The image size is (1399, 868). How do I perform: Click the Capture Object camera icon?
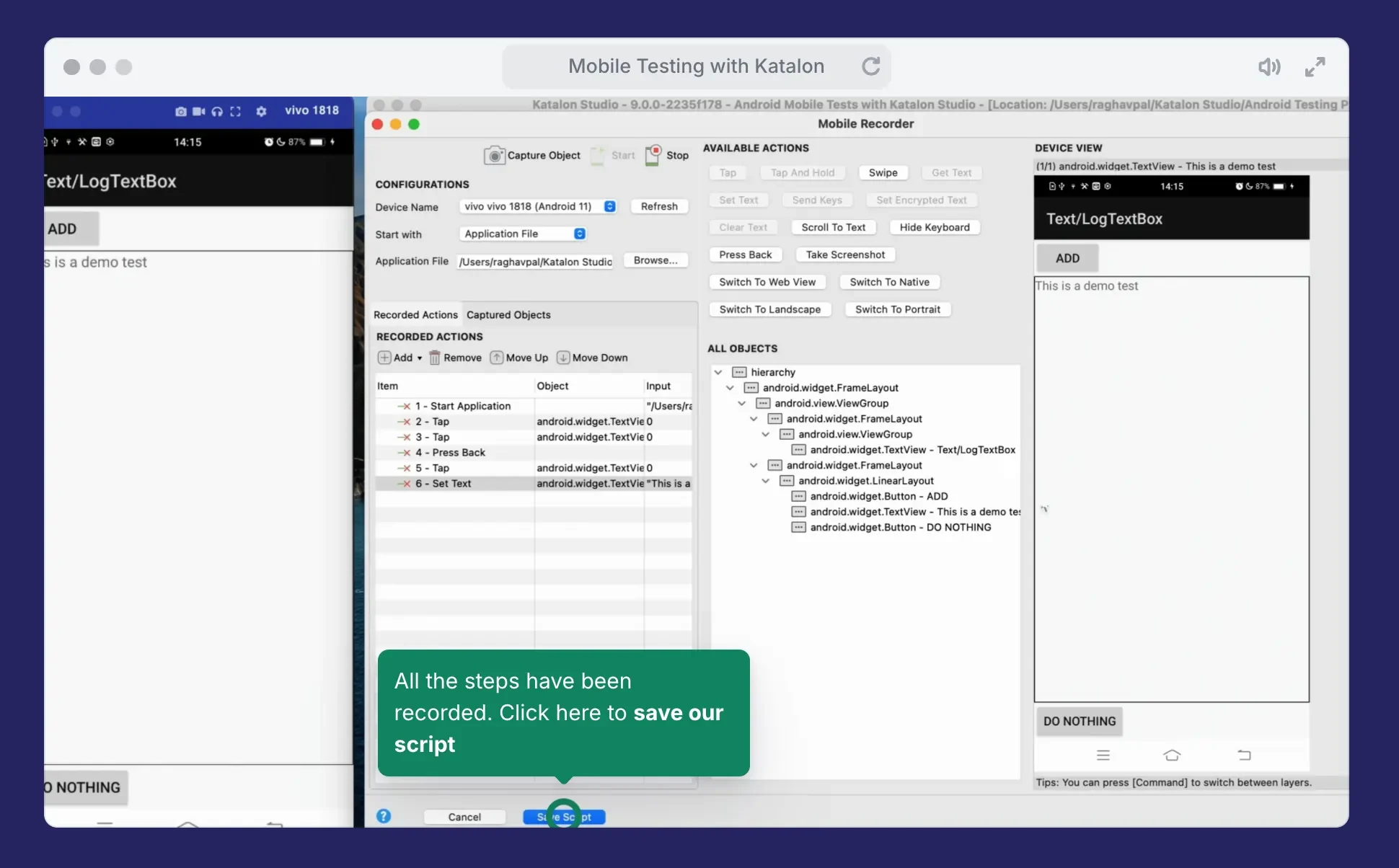(x=494, y=156)
